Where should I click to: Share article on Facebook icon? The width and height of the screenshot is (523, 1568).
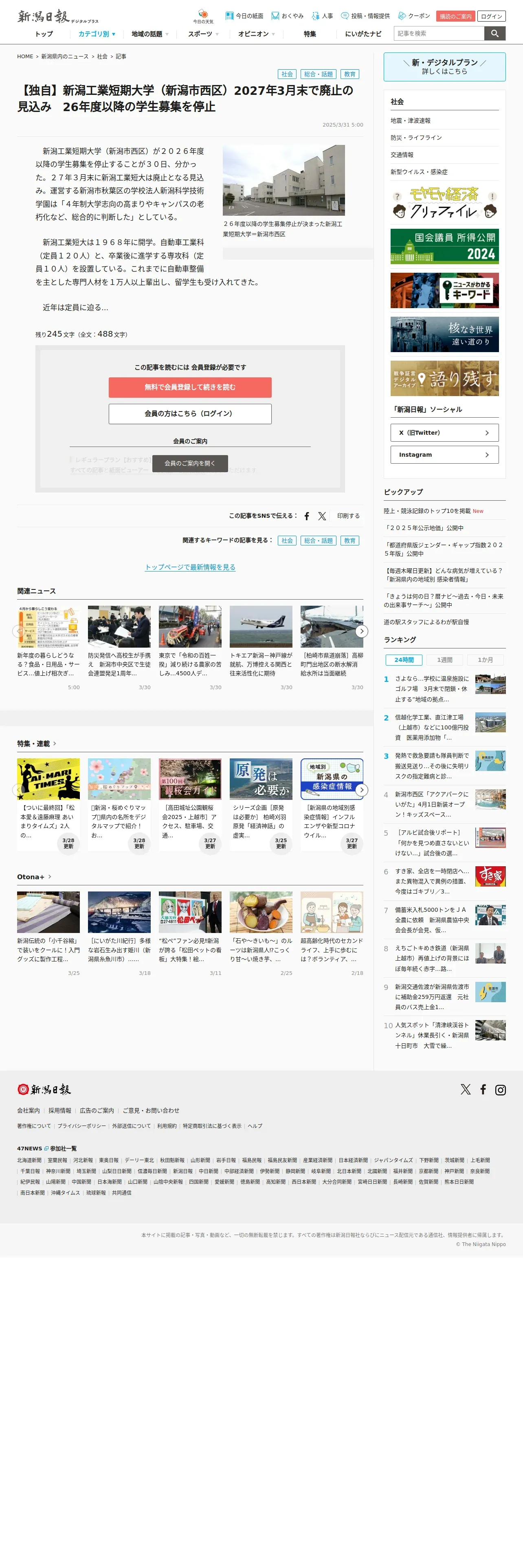(306, 516)
